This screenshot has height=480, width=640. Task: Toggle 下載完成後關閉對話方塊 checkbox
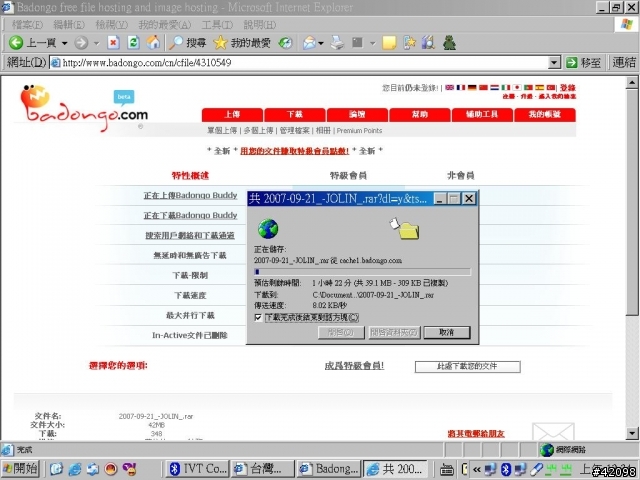[x=258, y=317]
